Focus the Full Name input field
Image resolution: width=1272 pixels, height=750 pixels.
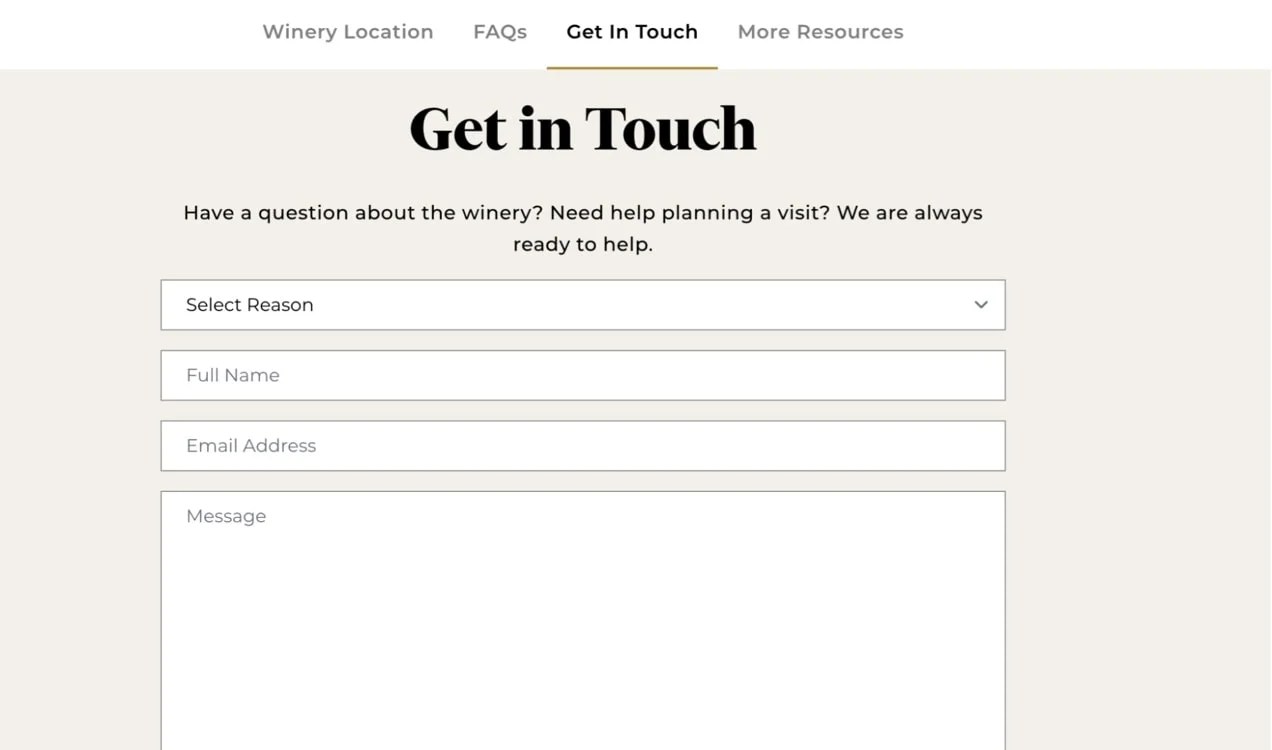tap(582, 375)
